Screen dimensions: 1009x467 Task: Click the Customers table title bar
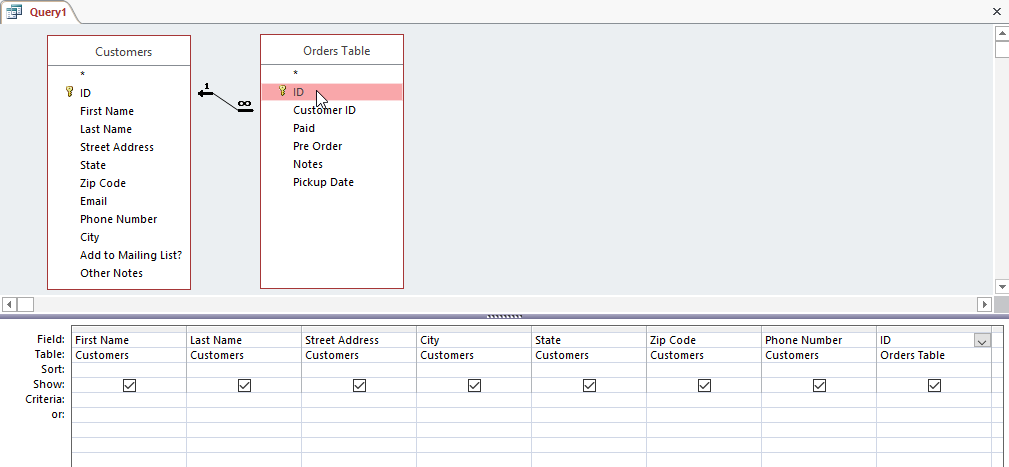[x=119, y=51]
